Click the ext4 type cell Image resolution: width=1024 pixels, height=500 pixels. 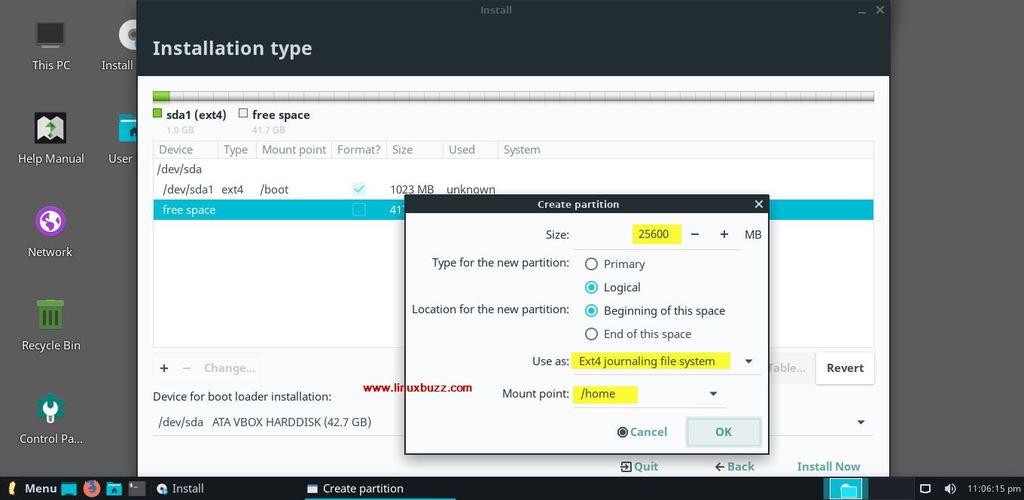[x=232, y=189]
